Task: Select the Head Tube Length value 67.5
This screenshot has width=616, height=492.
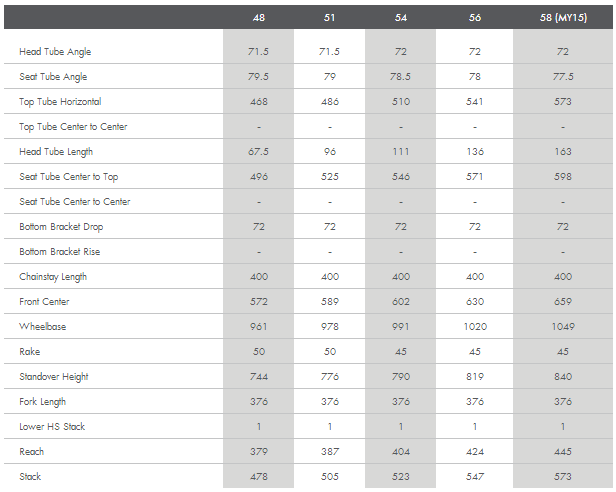Action: click(258, 152)
